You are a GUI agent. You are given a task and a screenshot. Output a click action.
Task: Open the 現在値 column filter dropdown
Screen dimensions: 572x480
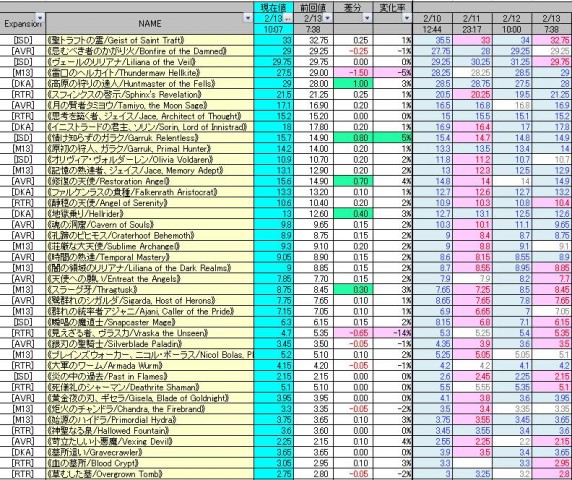pos(288,18)
